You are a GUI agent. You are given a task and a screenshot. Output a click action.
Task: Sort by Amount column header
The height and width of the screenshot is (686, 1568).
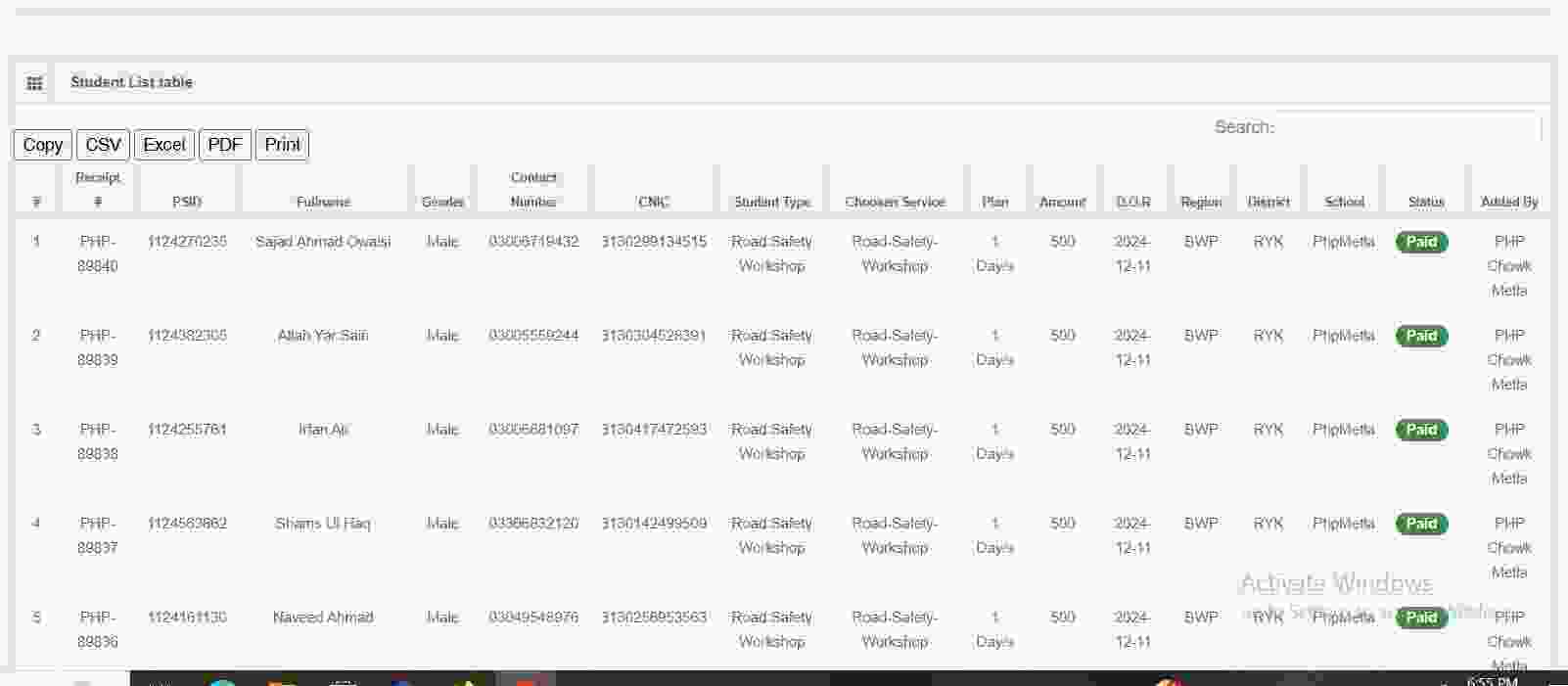coord(1062,202)
